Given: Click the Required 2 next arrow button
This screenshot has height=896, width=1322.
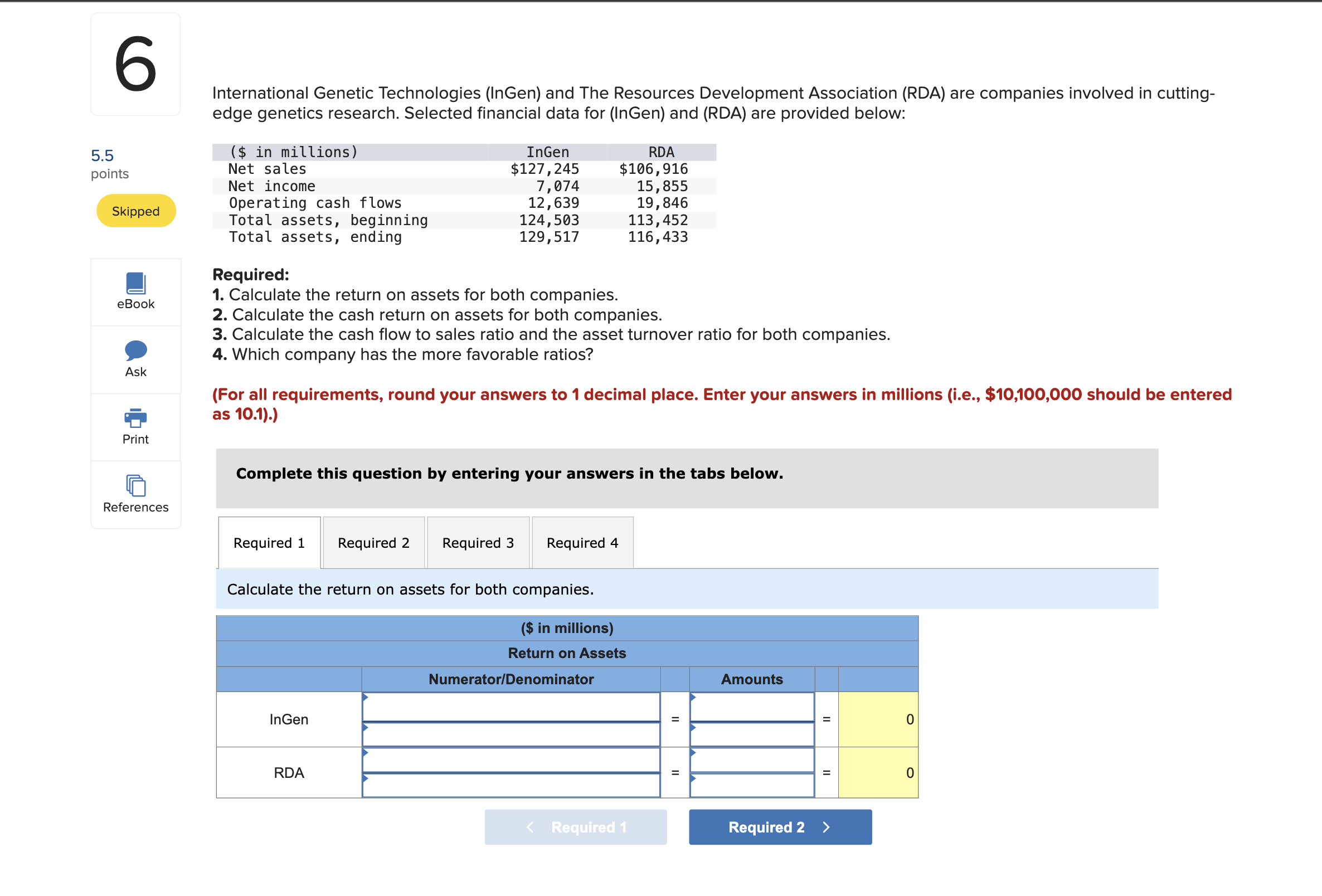Looking at the screenshot, I should 779,826.
